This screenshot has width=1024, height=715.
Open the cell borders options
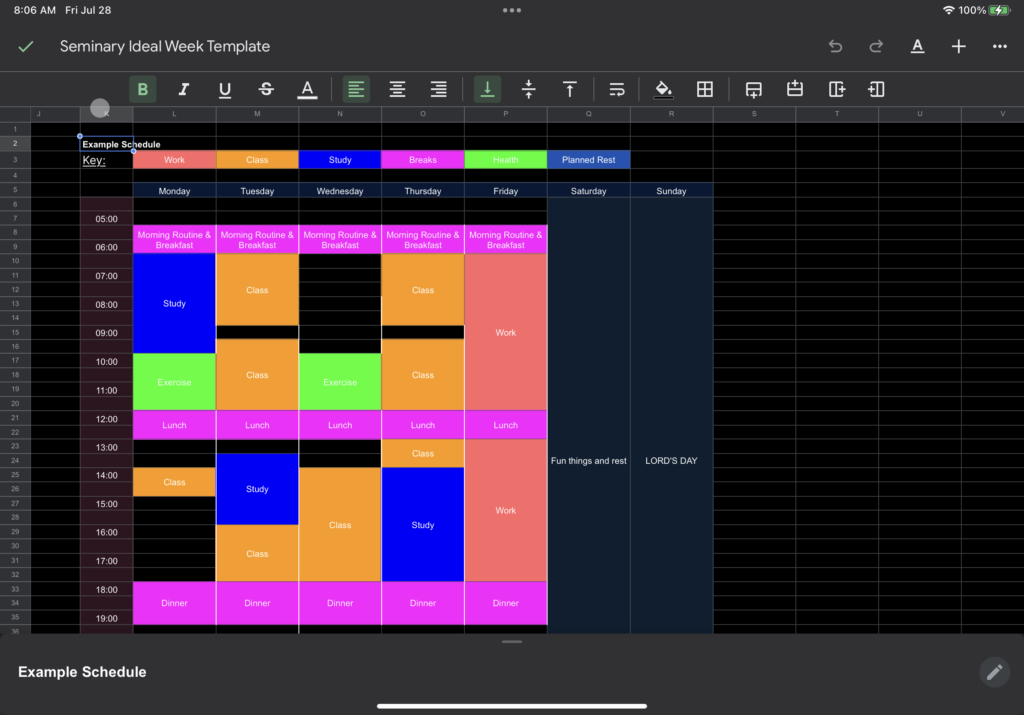705,89
